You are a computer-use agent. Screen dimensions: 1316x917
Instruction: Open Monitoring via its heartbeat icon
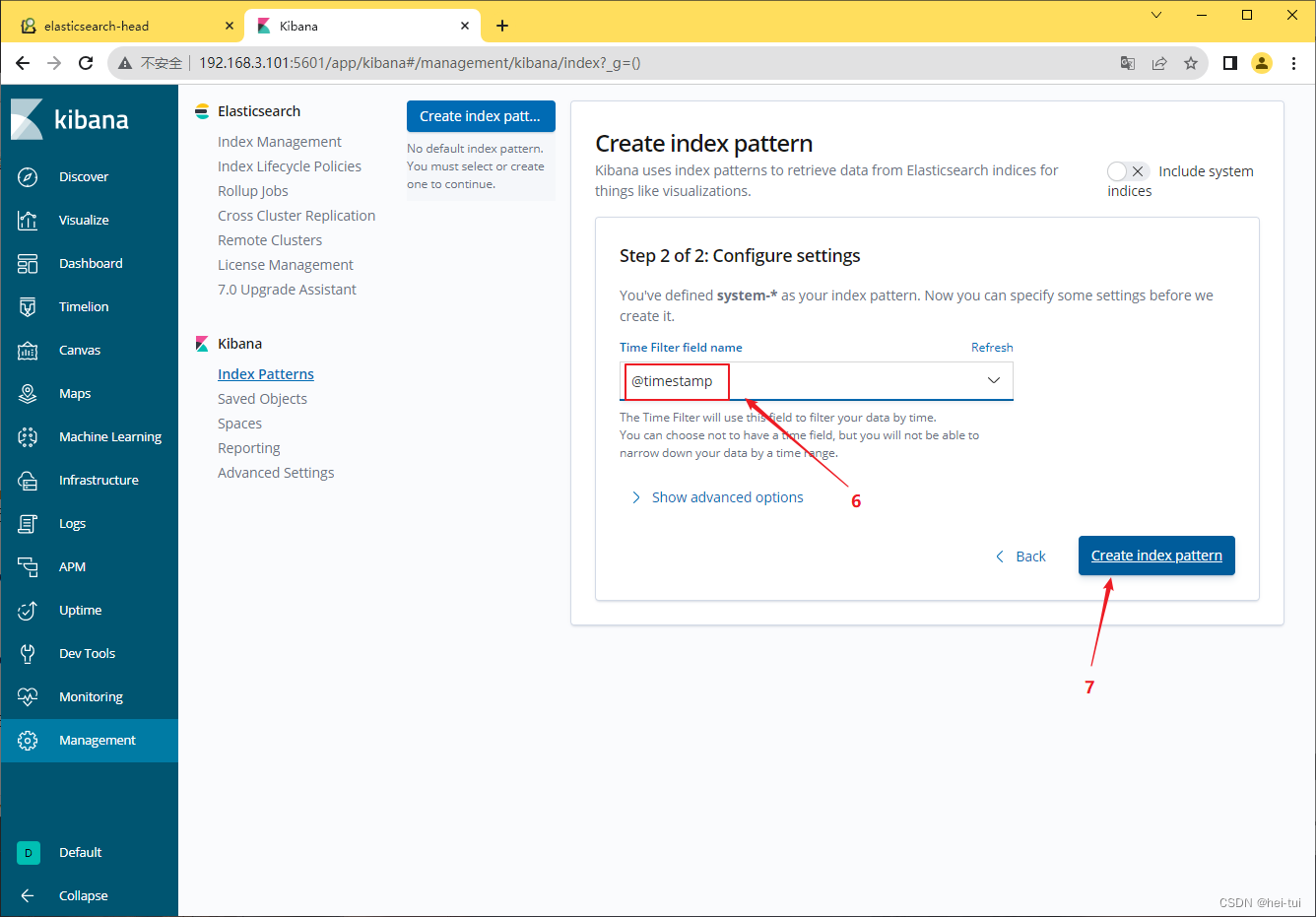[x=28, y=697]
